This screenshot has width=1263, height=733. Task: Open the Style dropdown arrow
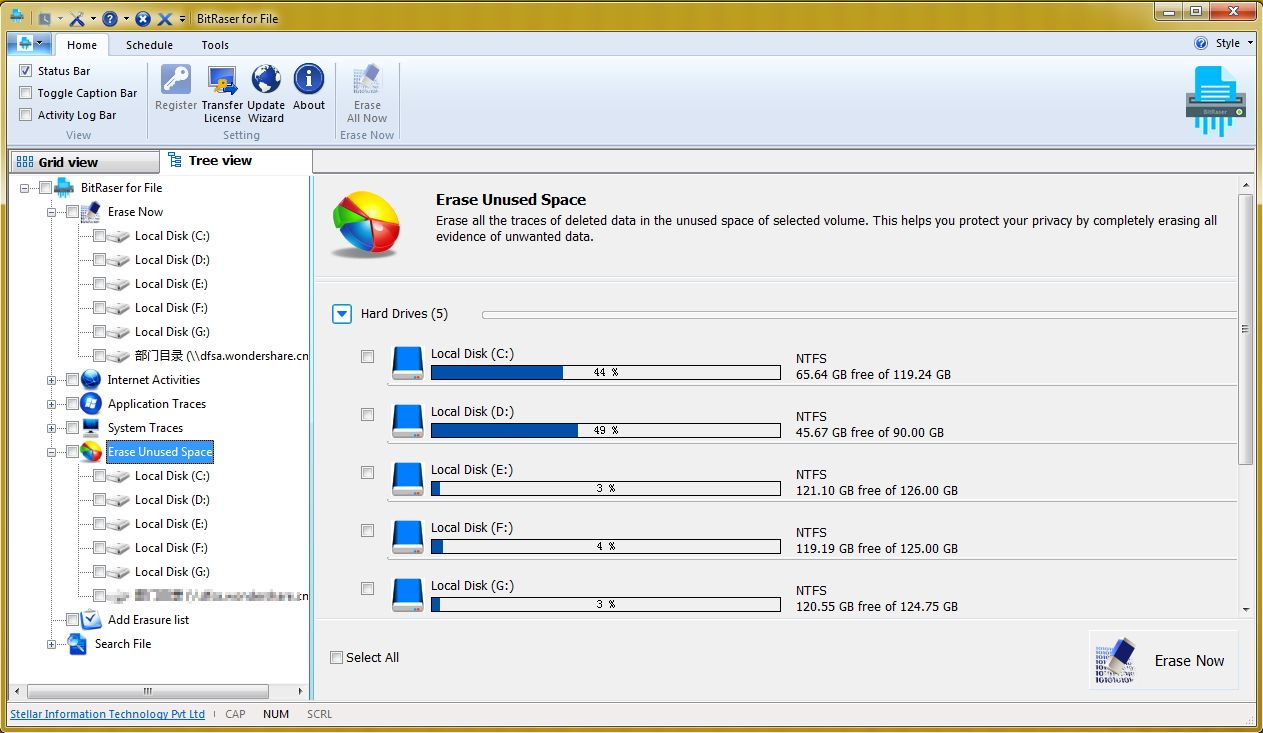1250,44
